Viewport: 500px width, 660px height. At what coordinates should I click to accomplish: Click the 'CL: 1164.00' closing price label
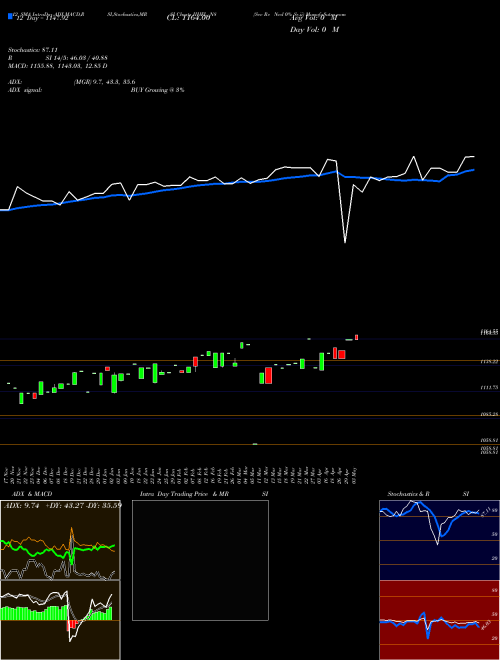point(188,18)
